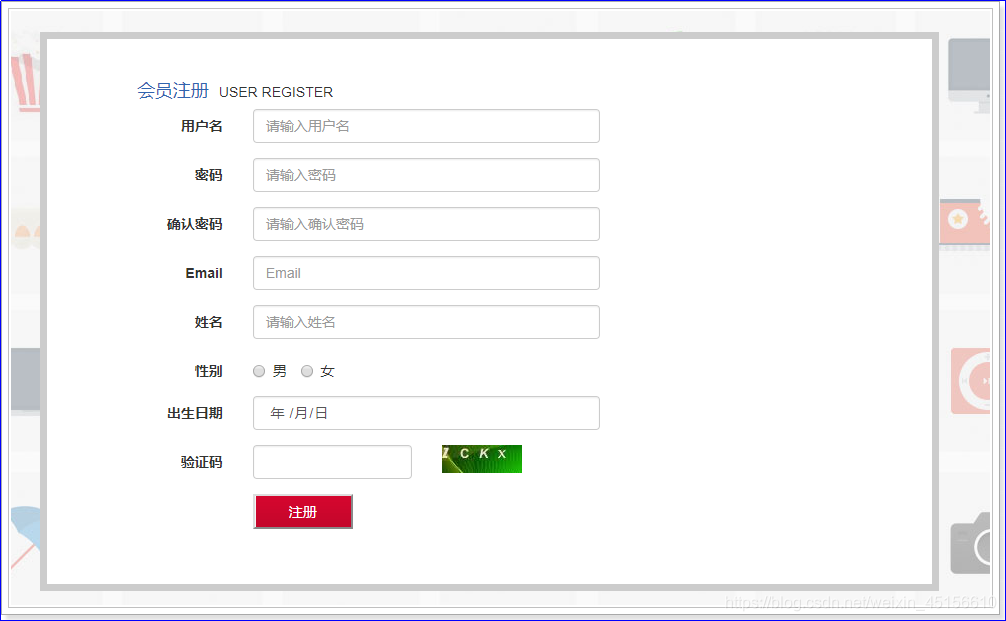Select the 男 male radio button

(x=259, y=371)
